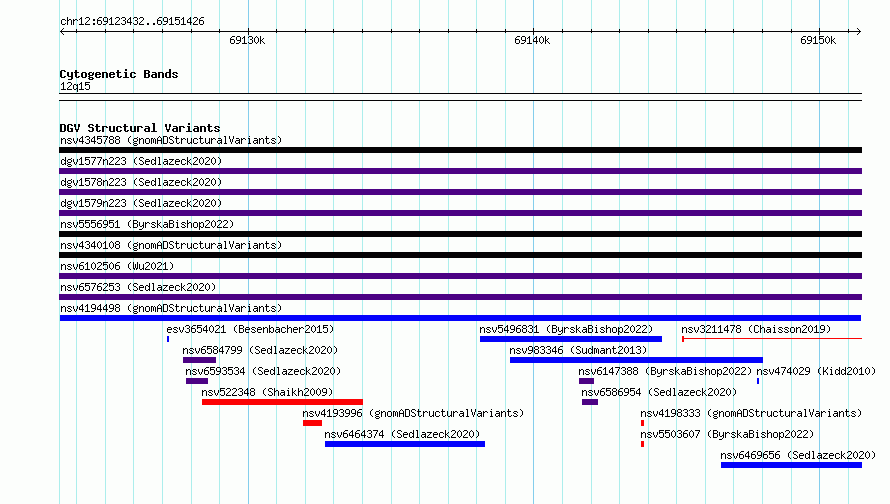Image resolution: width=890 pixels, height=504 pixels.
Task: Select the nsv5496831 ByrskaBishop2022 label
Action: coord(566,329)
